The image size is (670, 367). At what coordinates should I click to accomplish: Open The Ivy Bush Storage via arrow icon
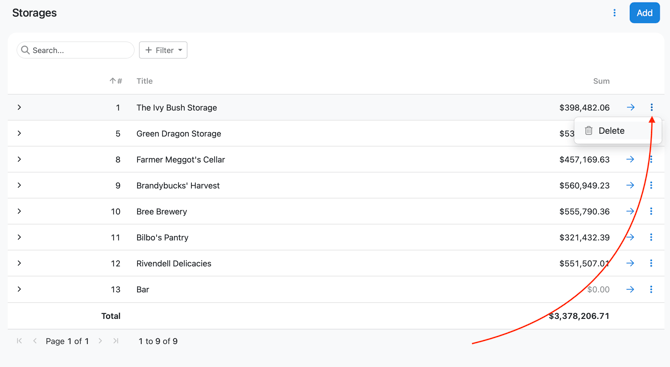pyautogui.click(x=631, y=107)
